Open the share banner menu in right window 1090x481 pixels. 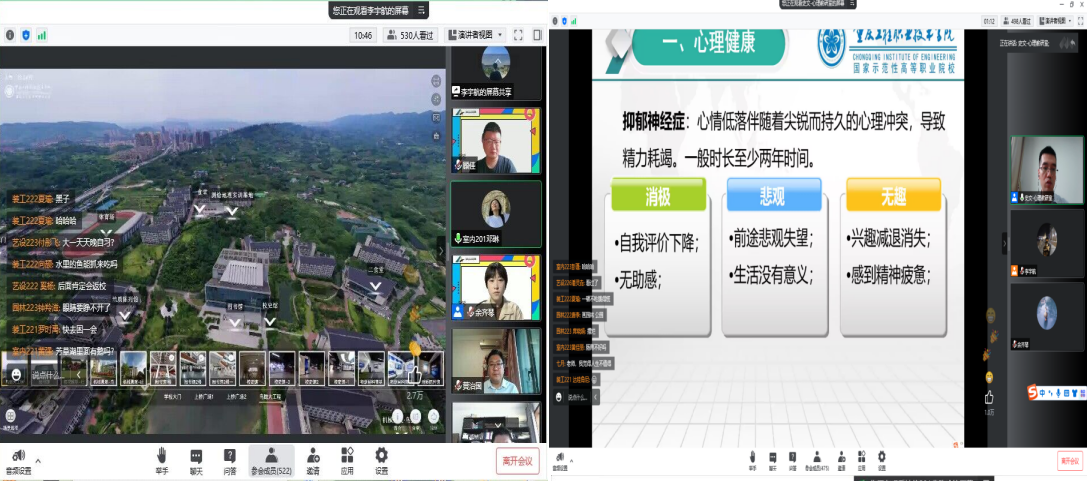click(851, 3)
